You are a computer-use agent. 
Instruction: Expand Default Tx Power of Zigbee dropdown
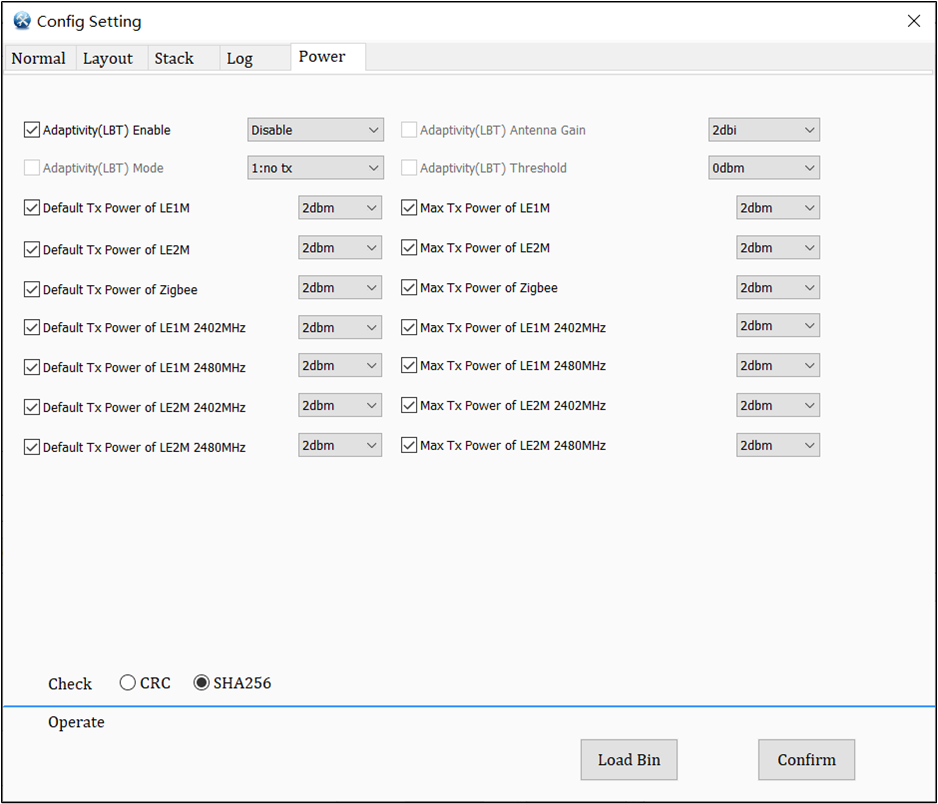[340, 288]
